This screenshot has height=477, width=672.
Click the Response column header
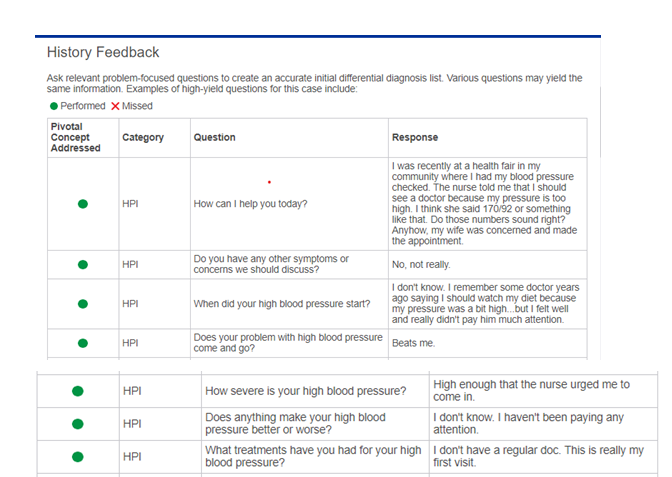click(x=415, y=138)
